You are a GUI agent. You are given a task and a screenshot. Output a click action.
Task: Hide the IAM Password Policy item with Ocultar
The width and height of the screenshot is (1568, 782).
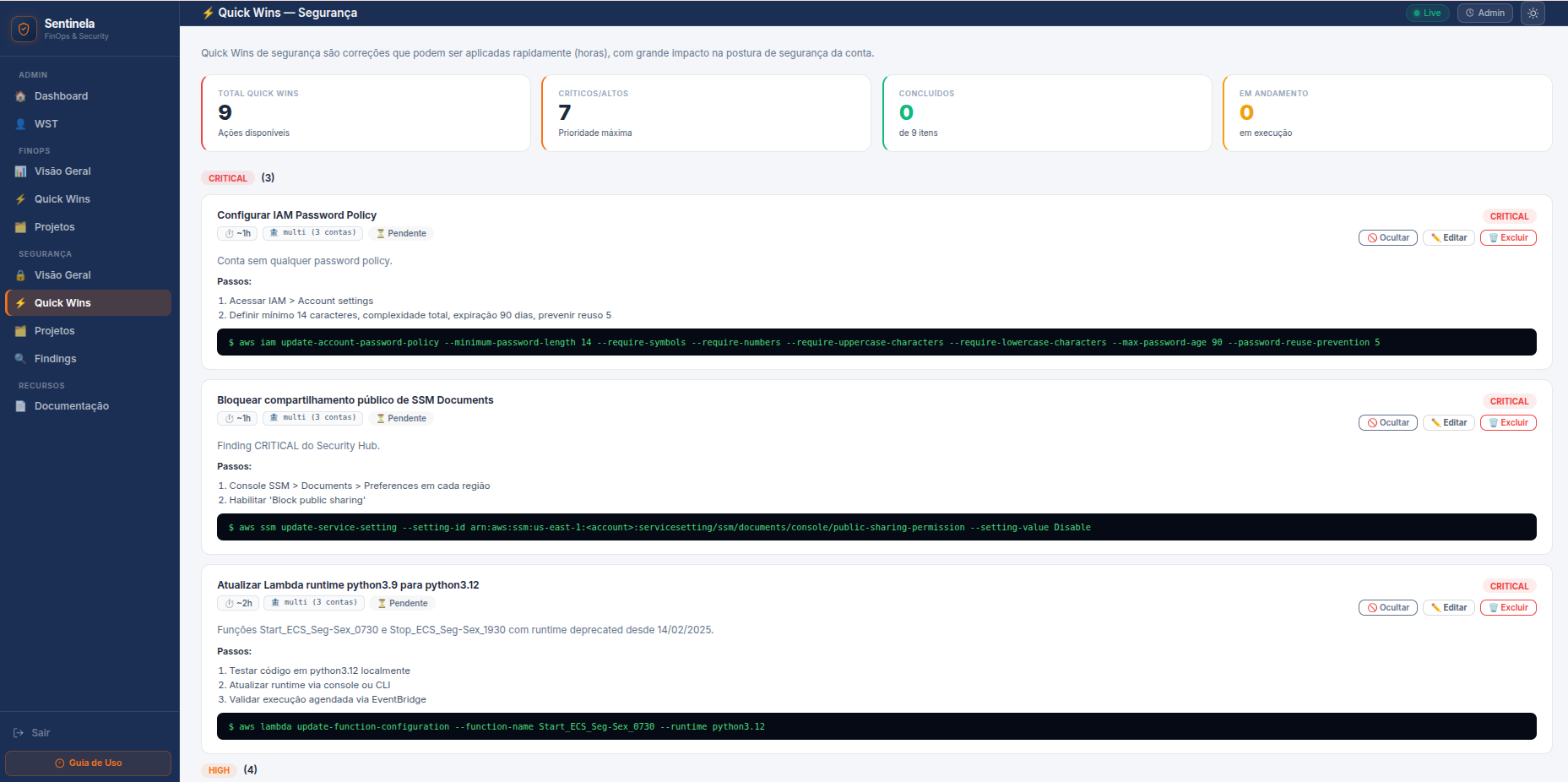pyautogui.click(x=1388, y=238)
